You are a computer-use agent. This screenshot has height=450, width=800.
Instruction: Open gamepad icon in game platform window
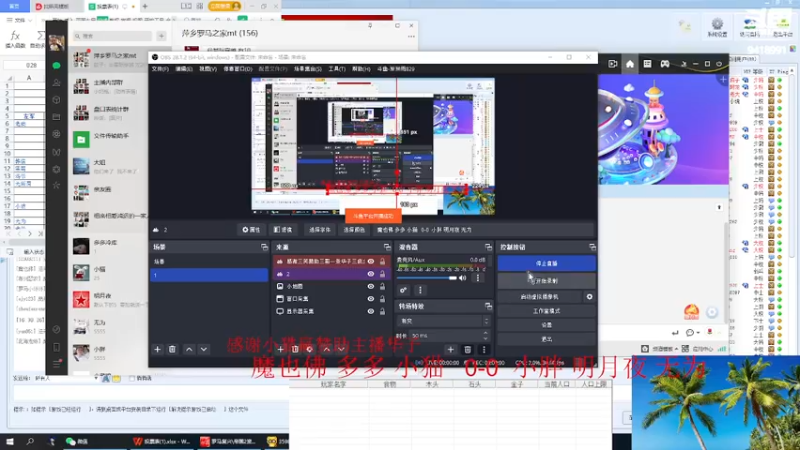point(665,64)
